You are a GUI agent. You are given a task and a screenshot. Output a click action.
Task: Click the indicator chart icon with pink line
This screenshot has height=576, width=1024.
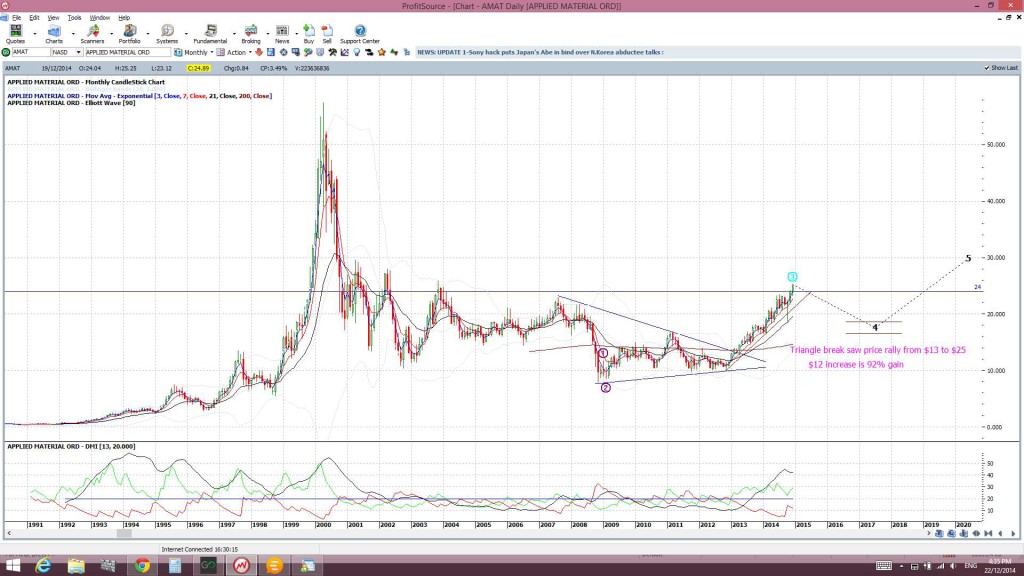(x=345, y=52)
